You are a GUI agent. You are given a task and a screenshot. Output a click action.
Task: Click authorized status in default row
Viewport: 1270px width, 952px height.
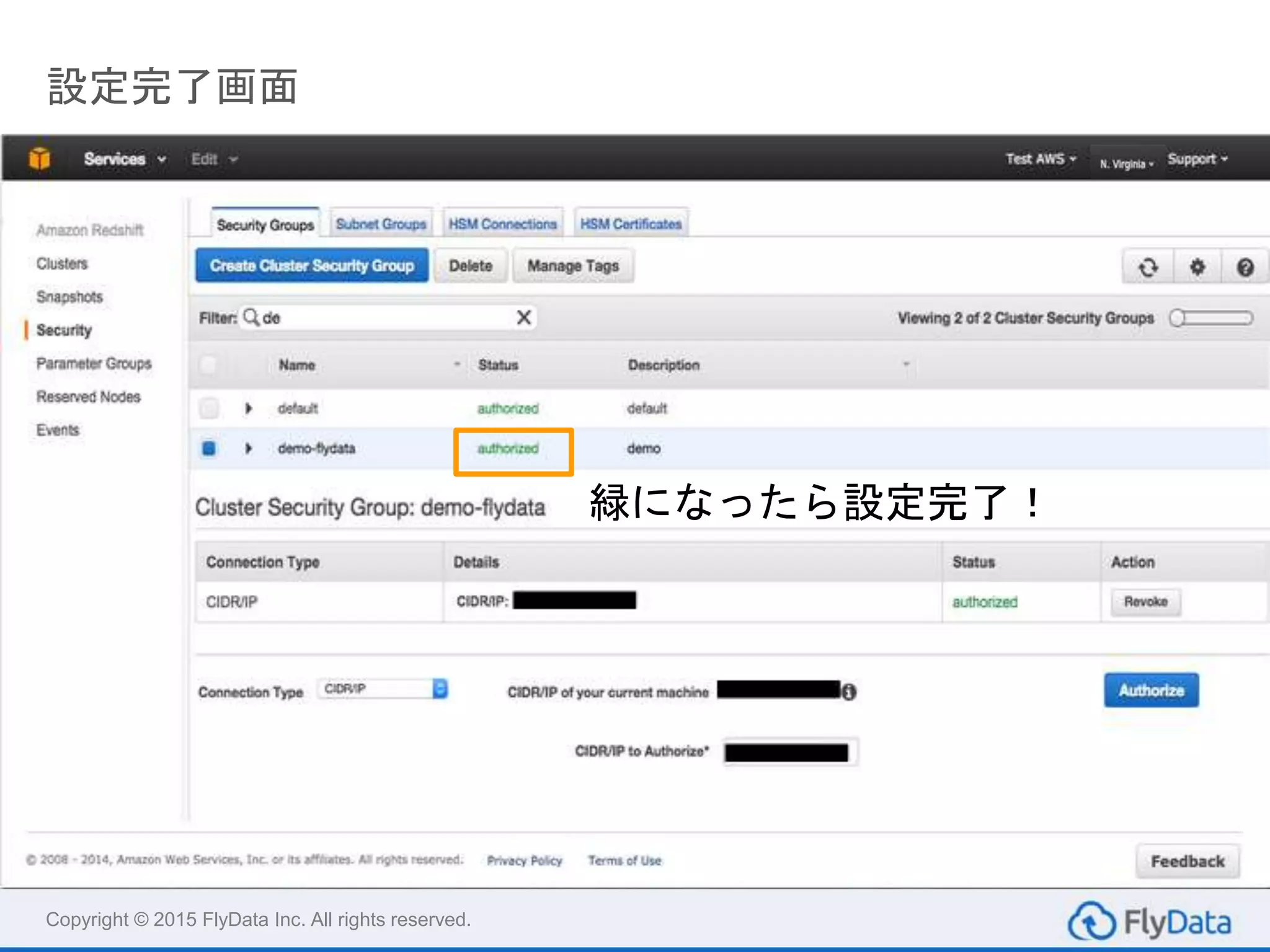click(x=508, y=408)
